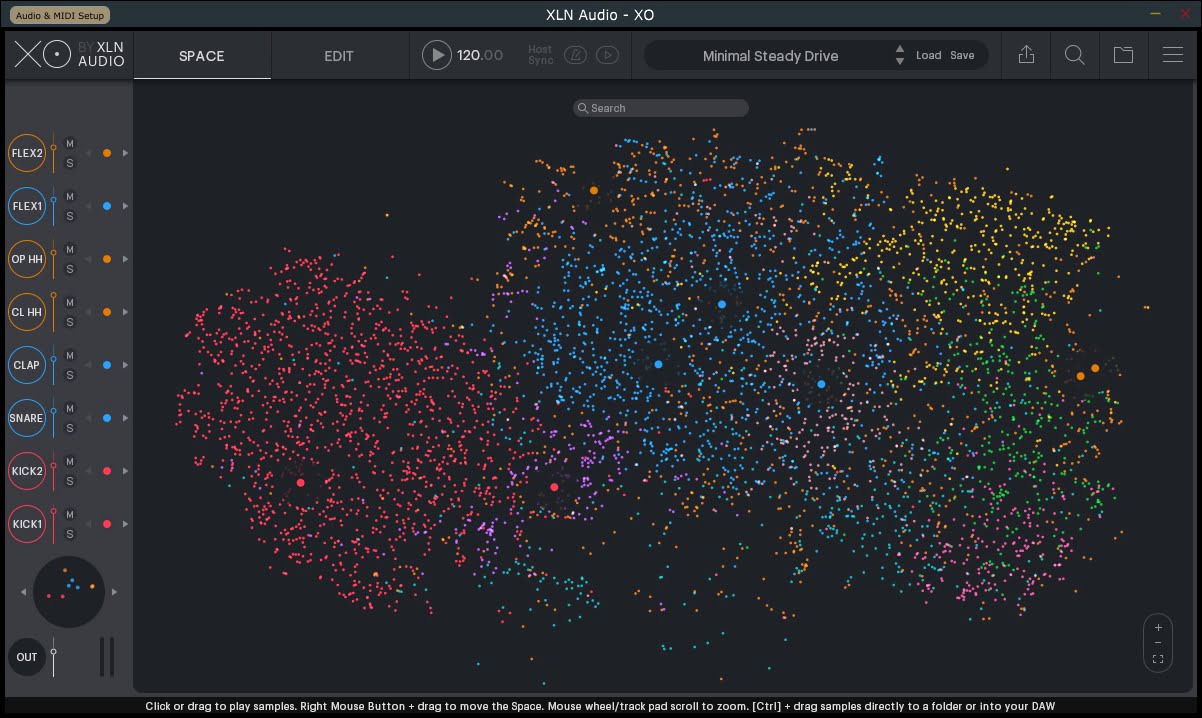This screenshot has width=1202, height=718.
Task: Click the Minimal Steady Drive preset name
Action: pyautogui.click(x=770, y=56)
